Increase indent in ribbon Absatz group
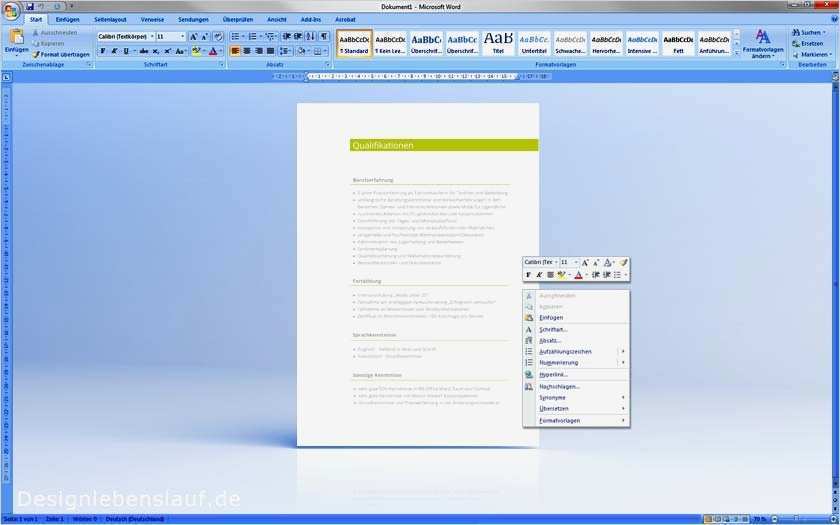 [x=298, y=36]
